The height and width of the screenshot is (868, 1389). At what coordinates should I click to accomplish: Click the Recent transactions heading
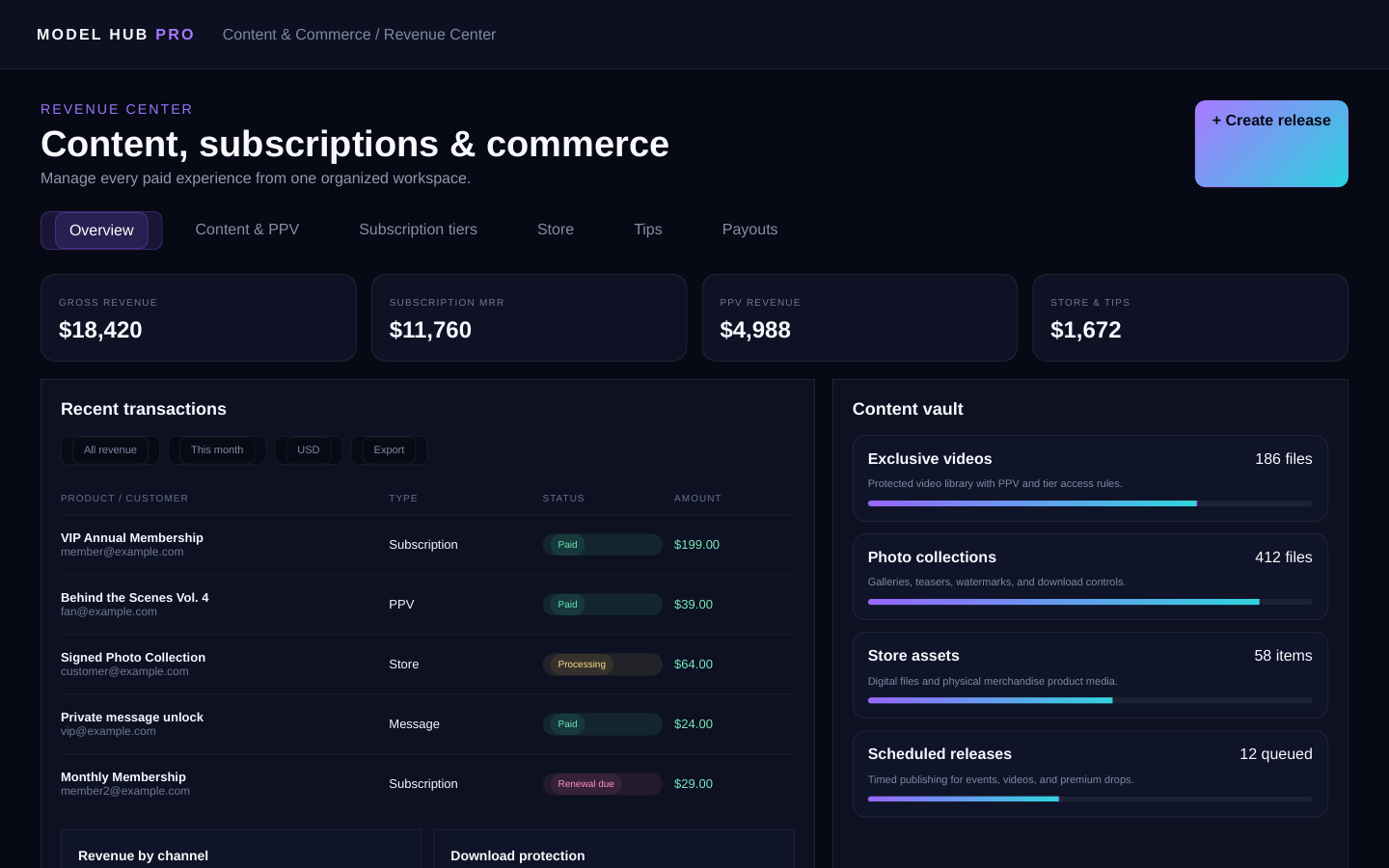tap(144, 409)
